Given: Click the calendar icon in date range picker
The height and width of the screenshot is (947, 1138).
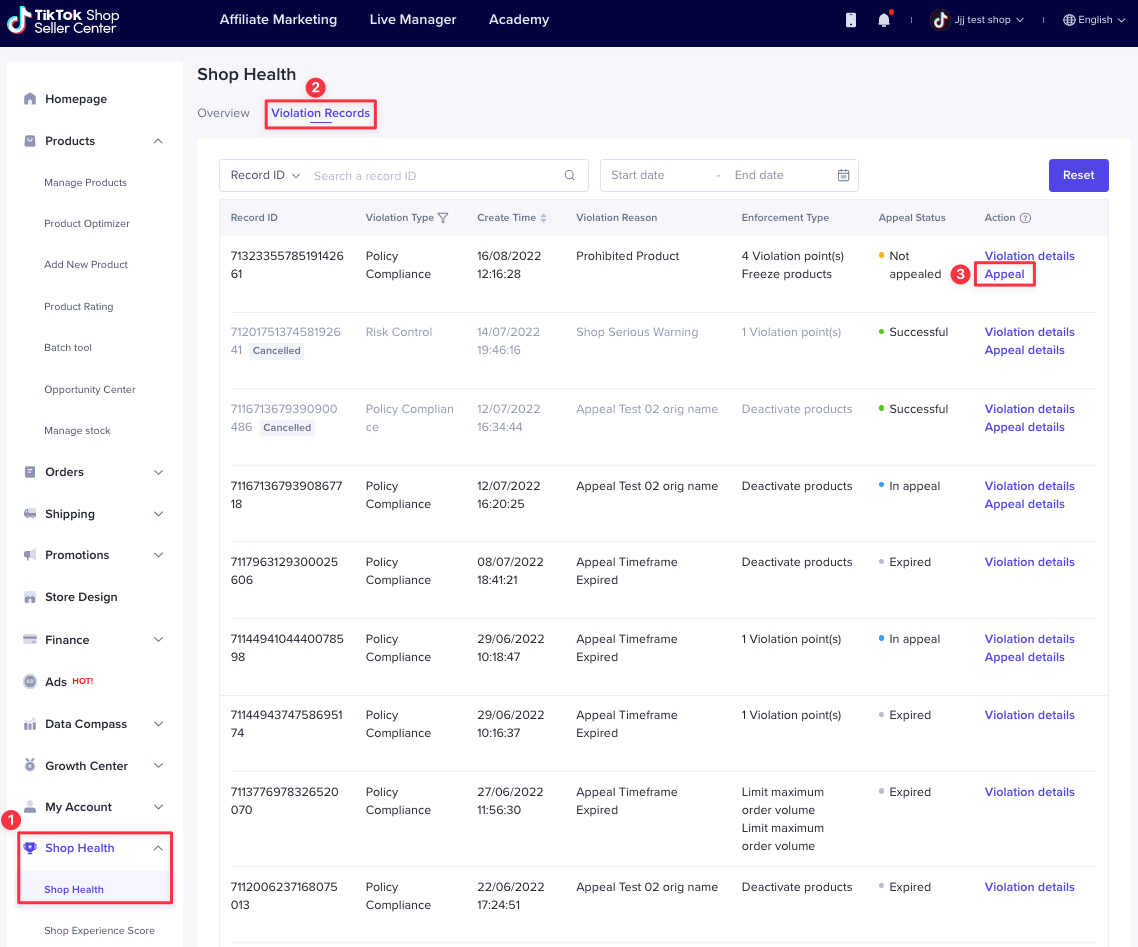Looking at the screenshot, I should 844,175.
